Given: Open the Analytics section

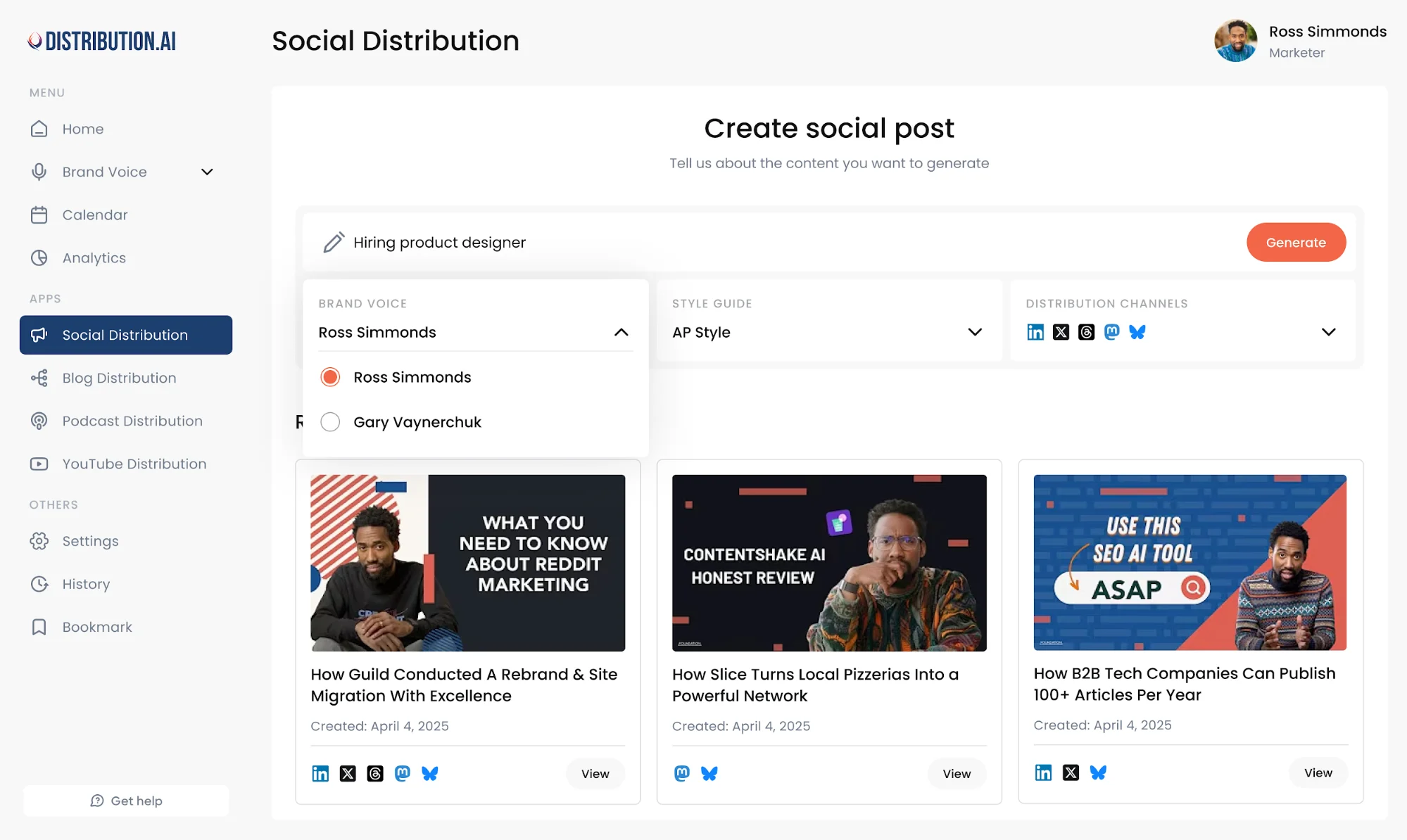Looking at the screenshot, I should click(94, 257).
